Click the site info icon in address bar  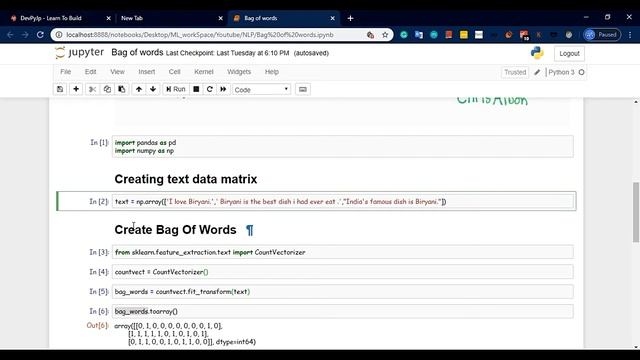point(59,35)
